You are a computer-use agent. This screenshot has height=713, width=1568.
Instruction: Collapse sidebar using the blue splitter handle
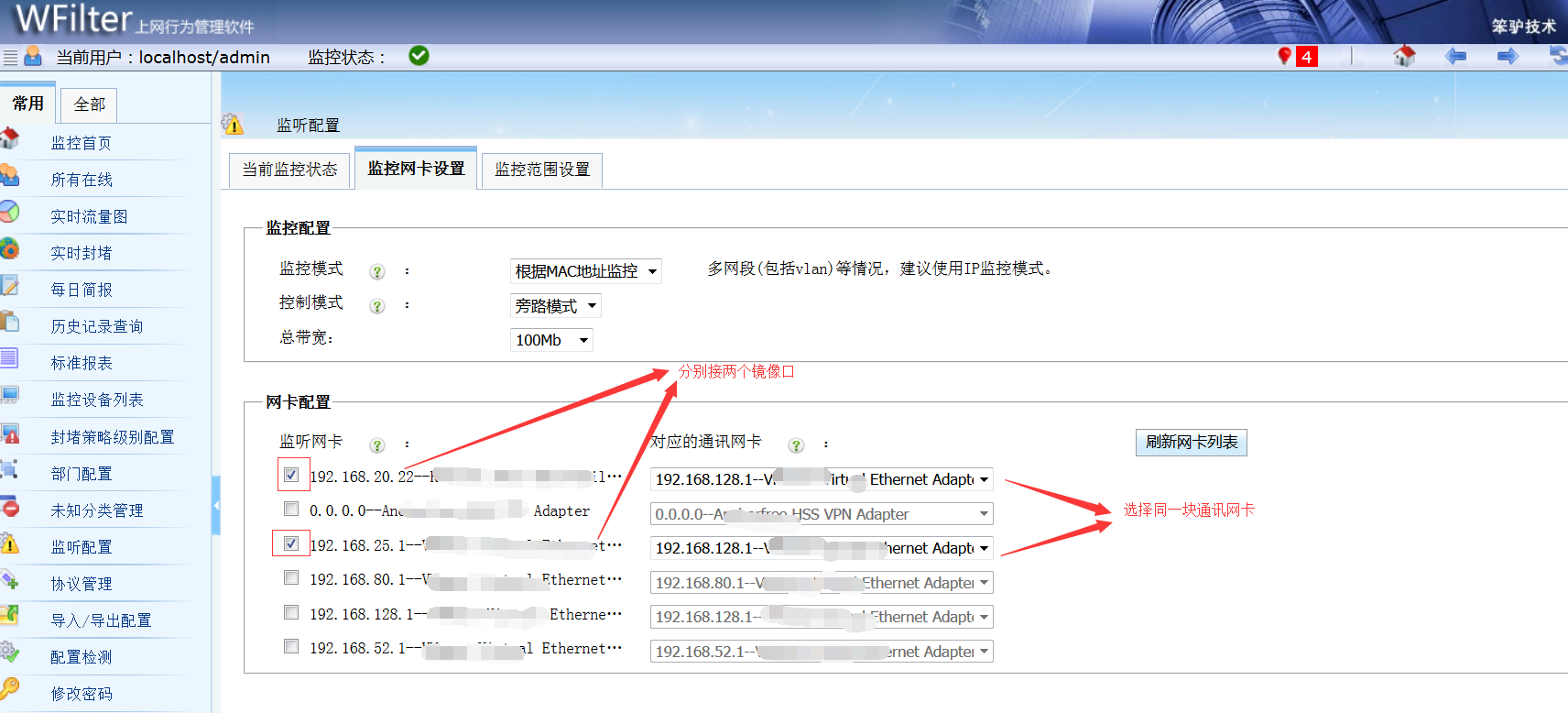point(216,505)
